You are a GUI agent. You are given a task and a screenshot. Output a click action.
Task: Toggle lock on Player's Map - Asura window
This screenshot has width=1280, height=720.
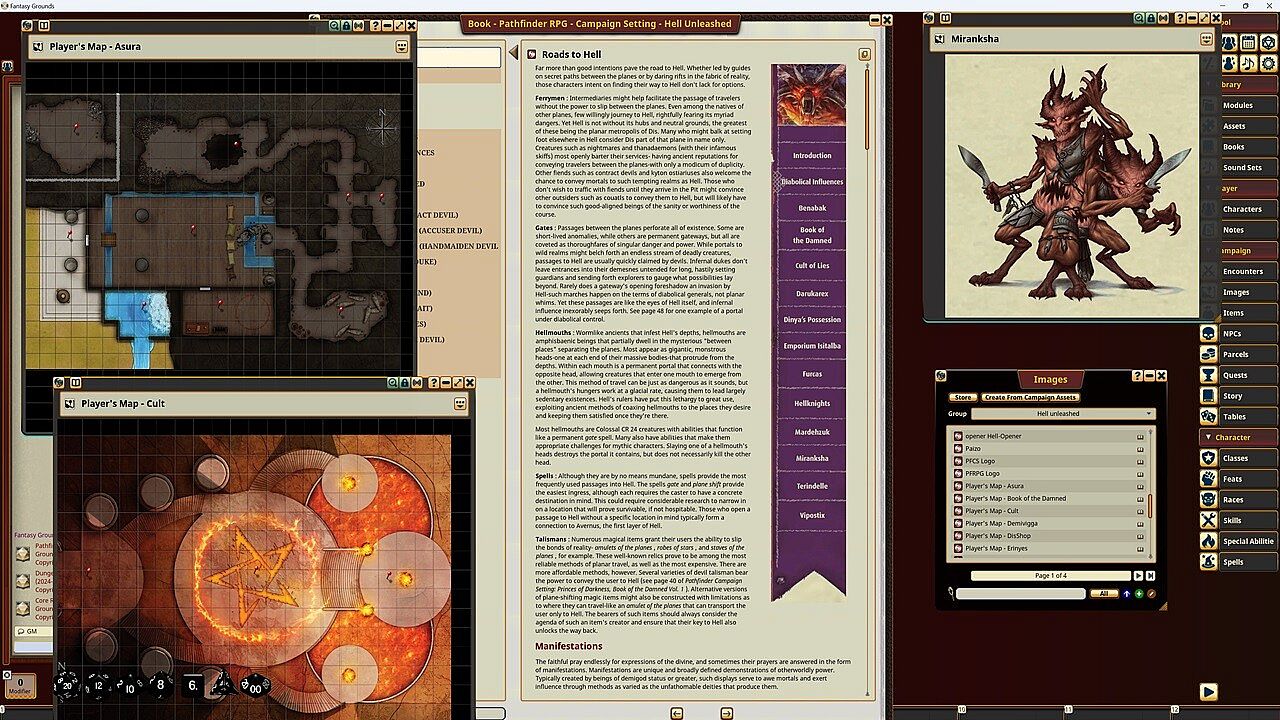346,26
